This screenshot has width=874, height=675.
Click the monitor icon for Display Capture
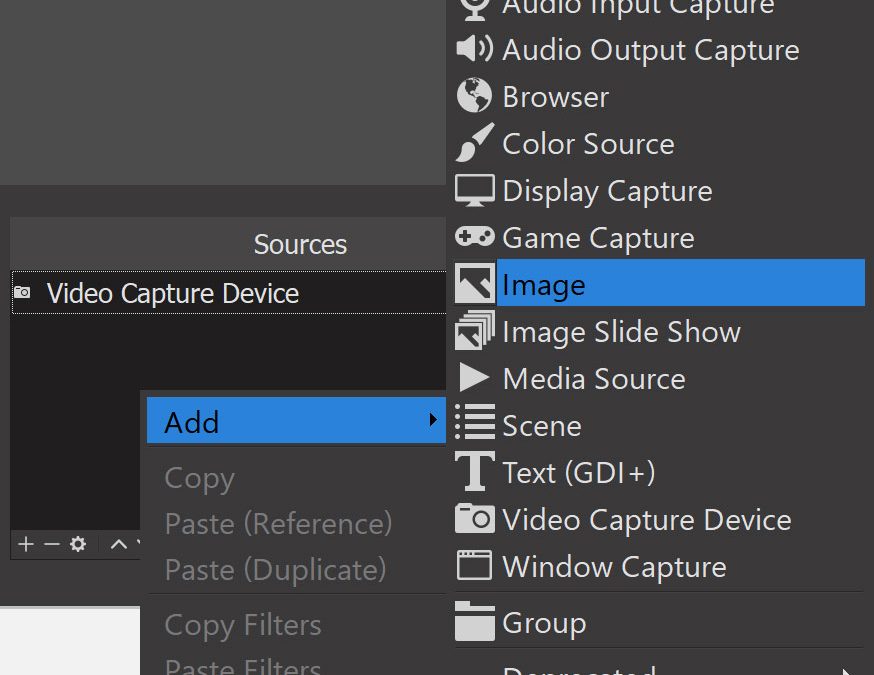point(474,191)
